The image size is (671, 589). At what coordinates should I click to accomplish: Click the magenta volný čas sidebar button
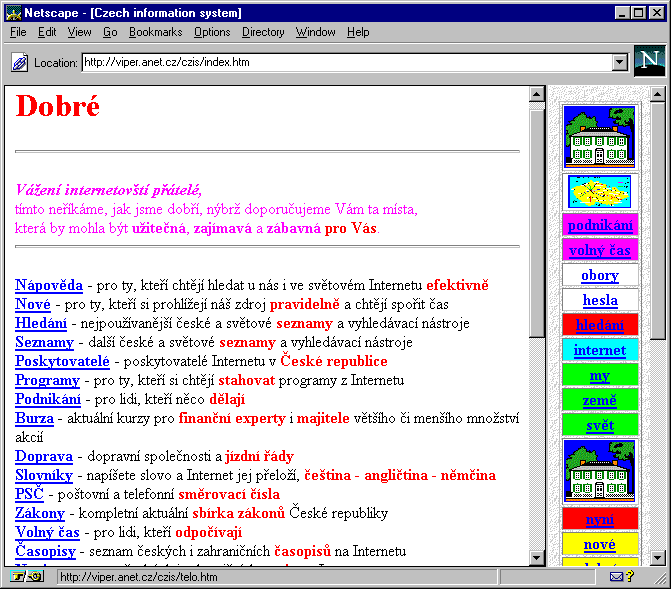click(x=600, y=250)
